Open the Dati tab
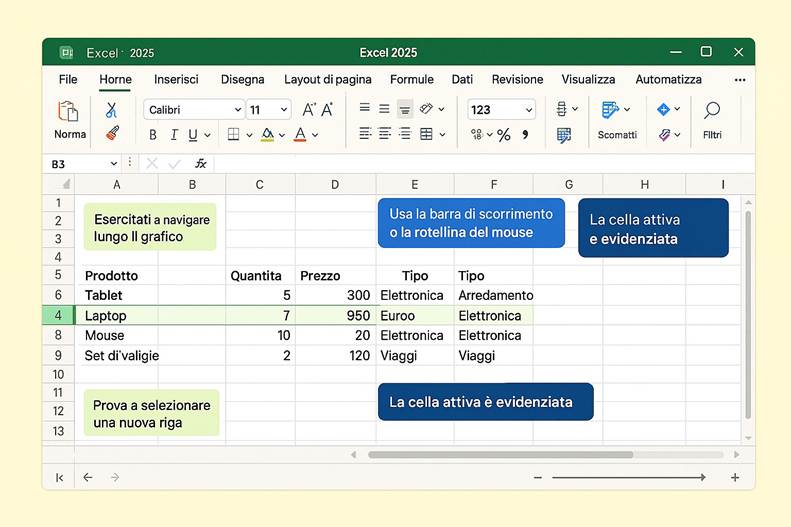791x527 pixels. coord(462,79)
